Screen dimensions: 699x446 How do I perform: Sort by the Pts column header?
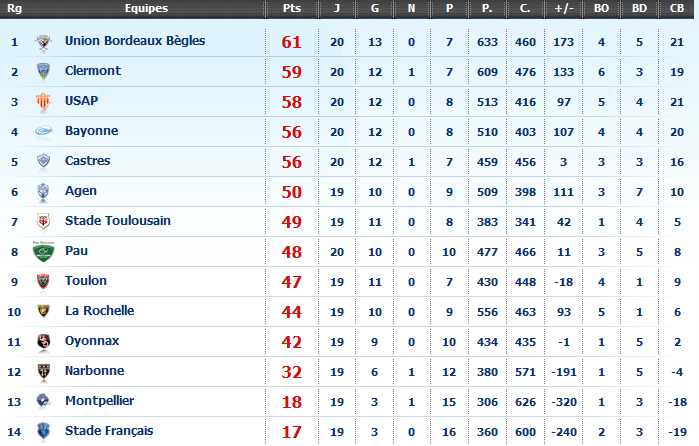pos(292,8)
